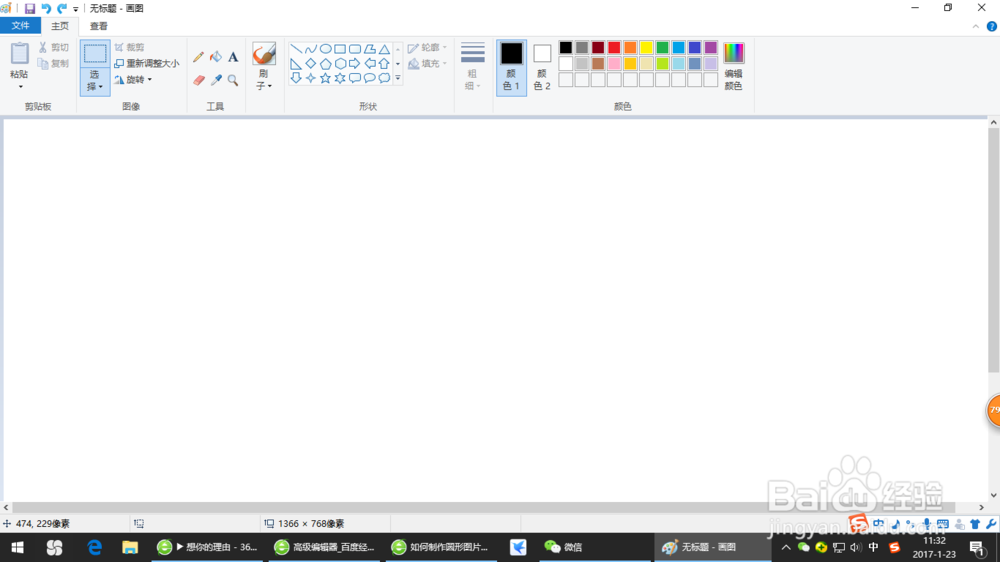Choose the Left arrow shape

click(369, 64)
